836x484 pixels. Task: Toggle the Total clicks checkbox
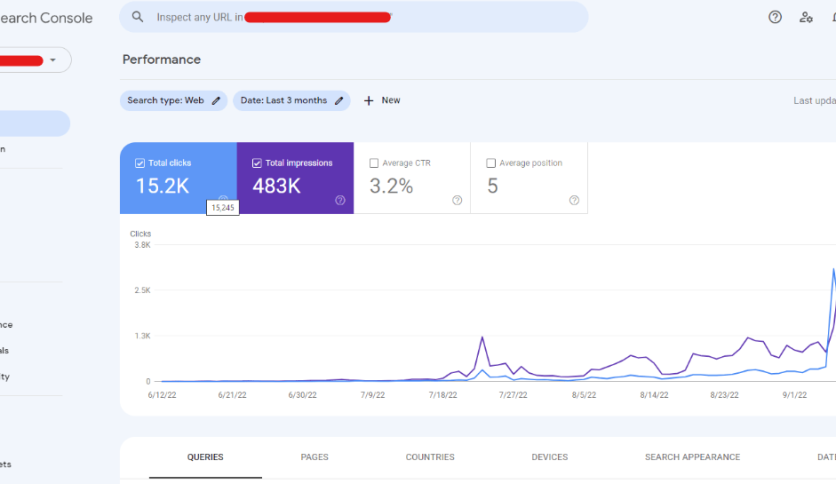point(140,163)
